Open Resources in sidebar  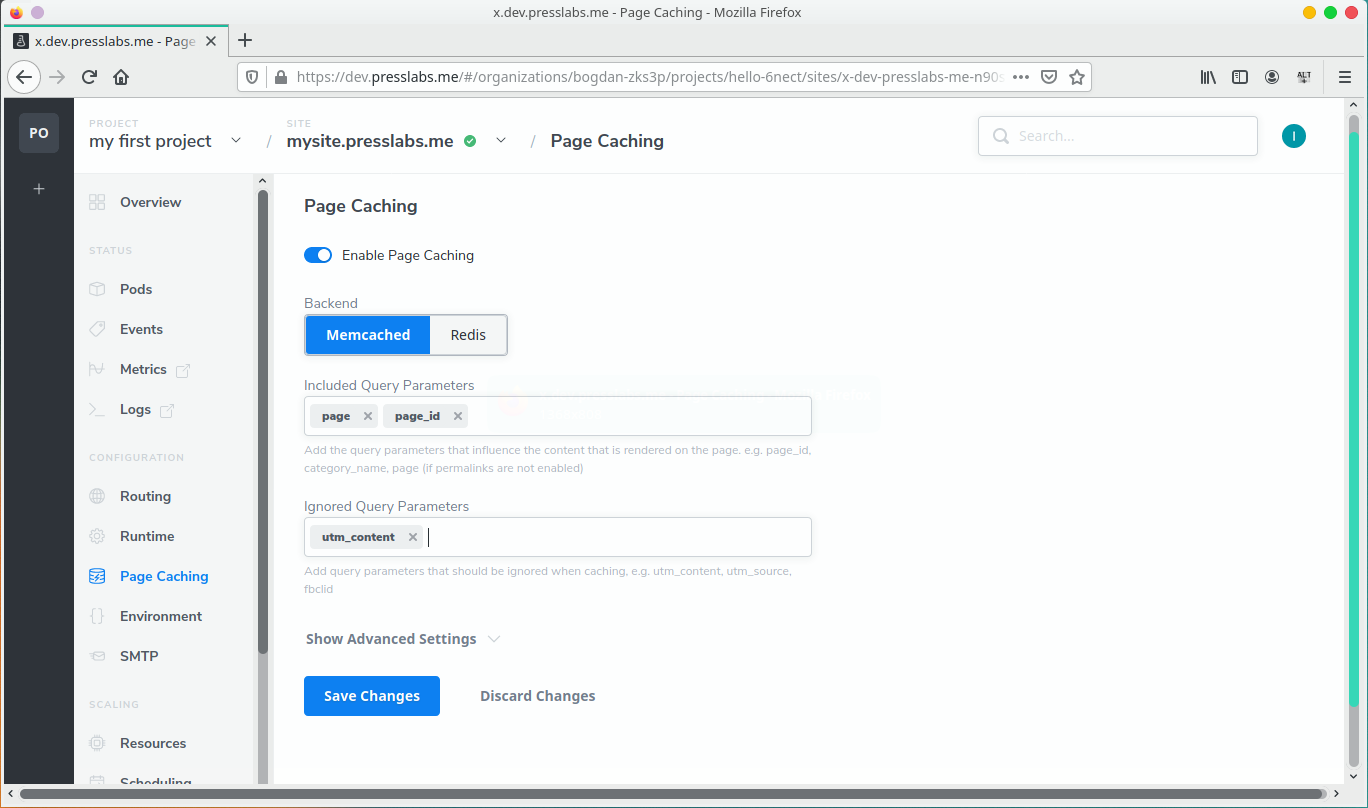tap(153, 743)
